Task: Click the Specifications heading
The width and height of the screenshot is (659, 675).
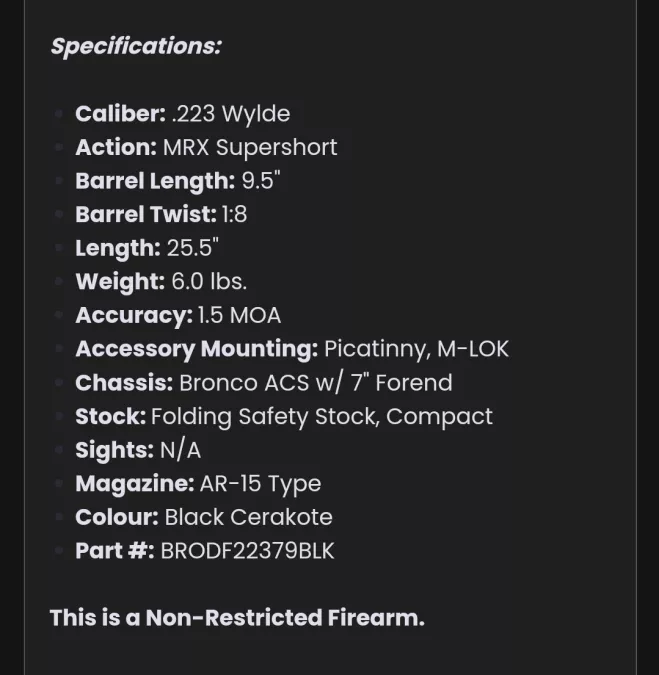Action: (x=136, y=46)
